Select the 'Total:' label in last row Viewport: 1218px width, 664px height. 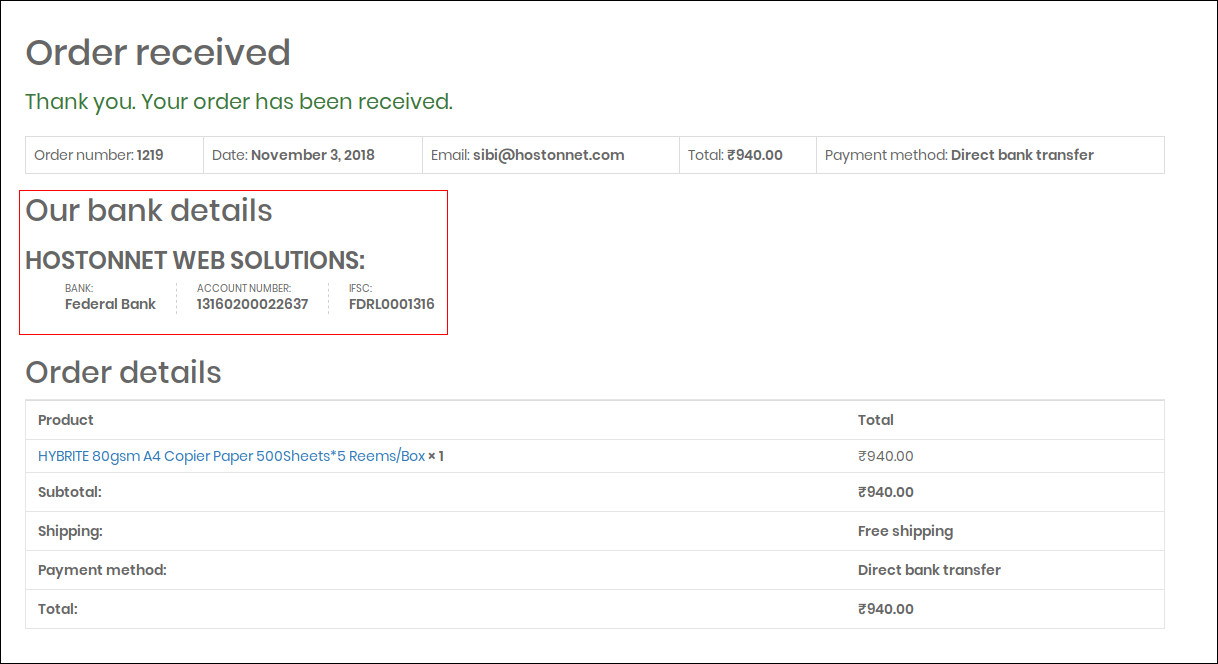[57, 609]
